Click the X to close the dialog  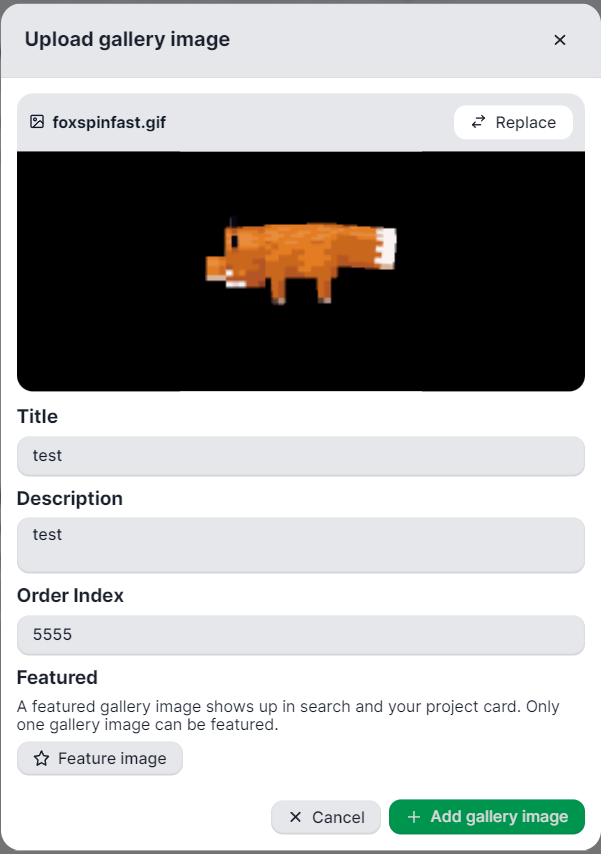[560, 40]
